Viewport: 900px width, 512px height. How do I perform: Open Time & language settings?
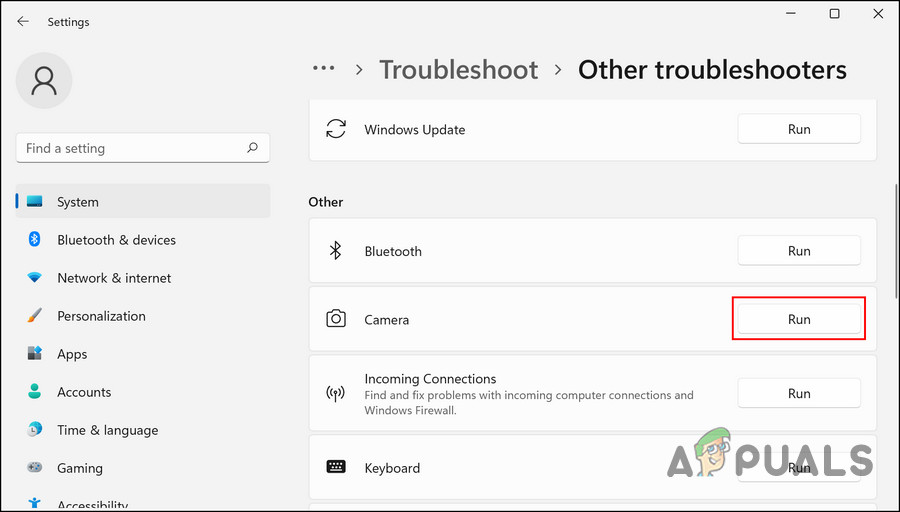pos(107,430)
